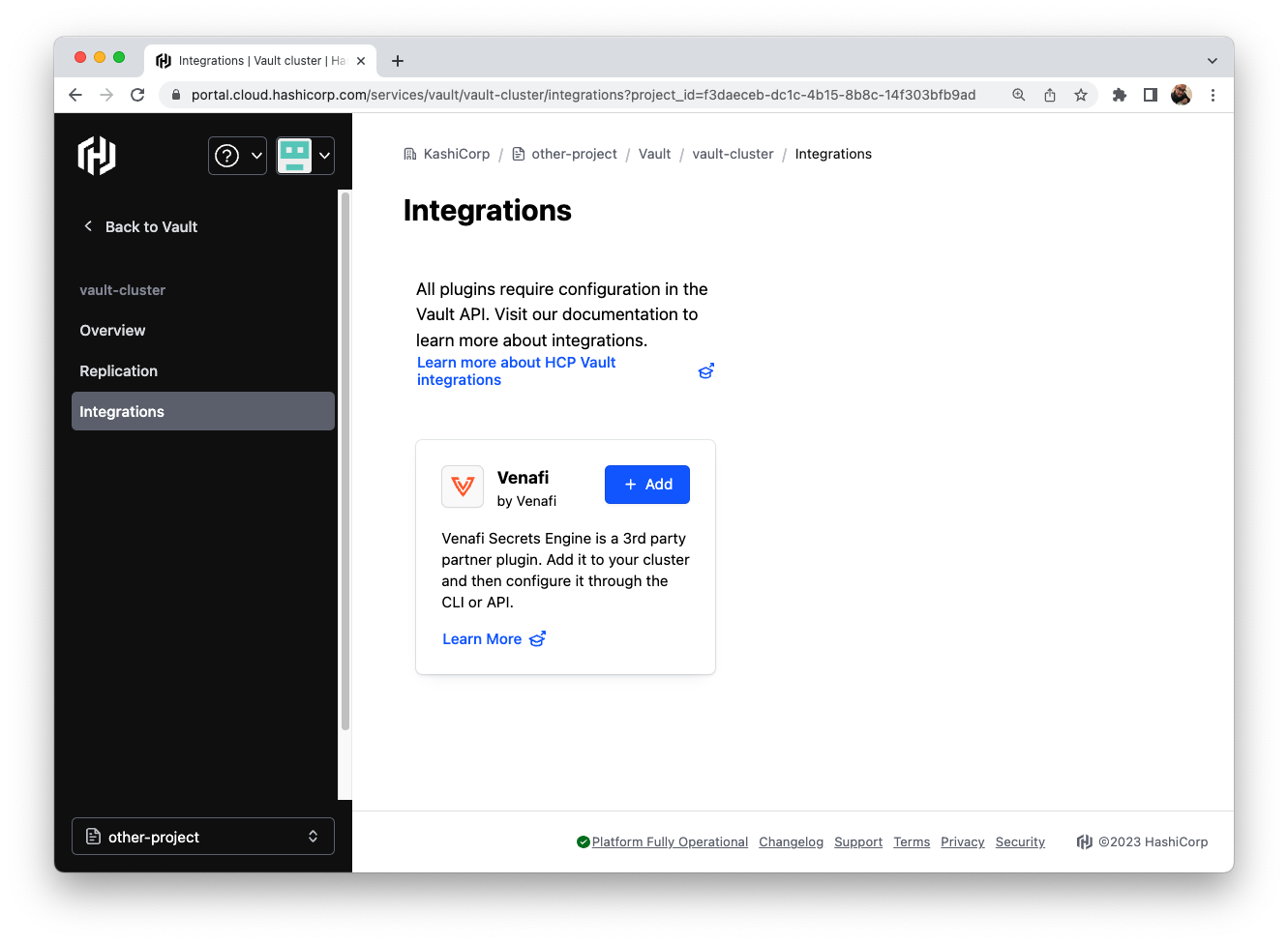Screen dimensions: 1288x944
Task: Click the Vault breadcrumb
Action: tap(654, 154)
